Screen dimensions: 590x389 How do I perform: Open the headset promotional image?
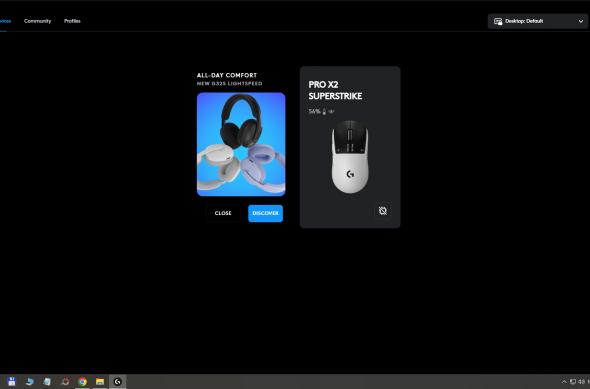(241, 144)
